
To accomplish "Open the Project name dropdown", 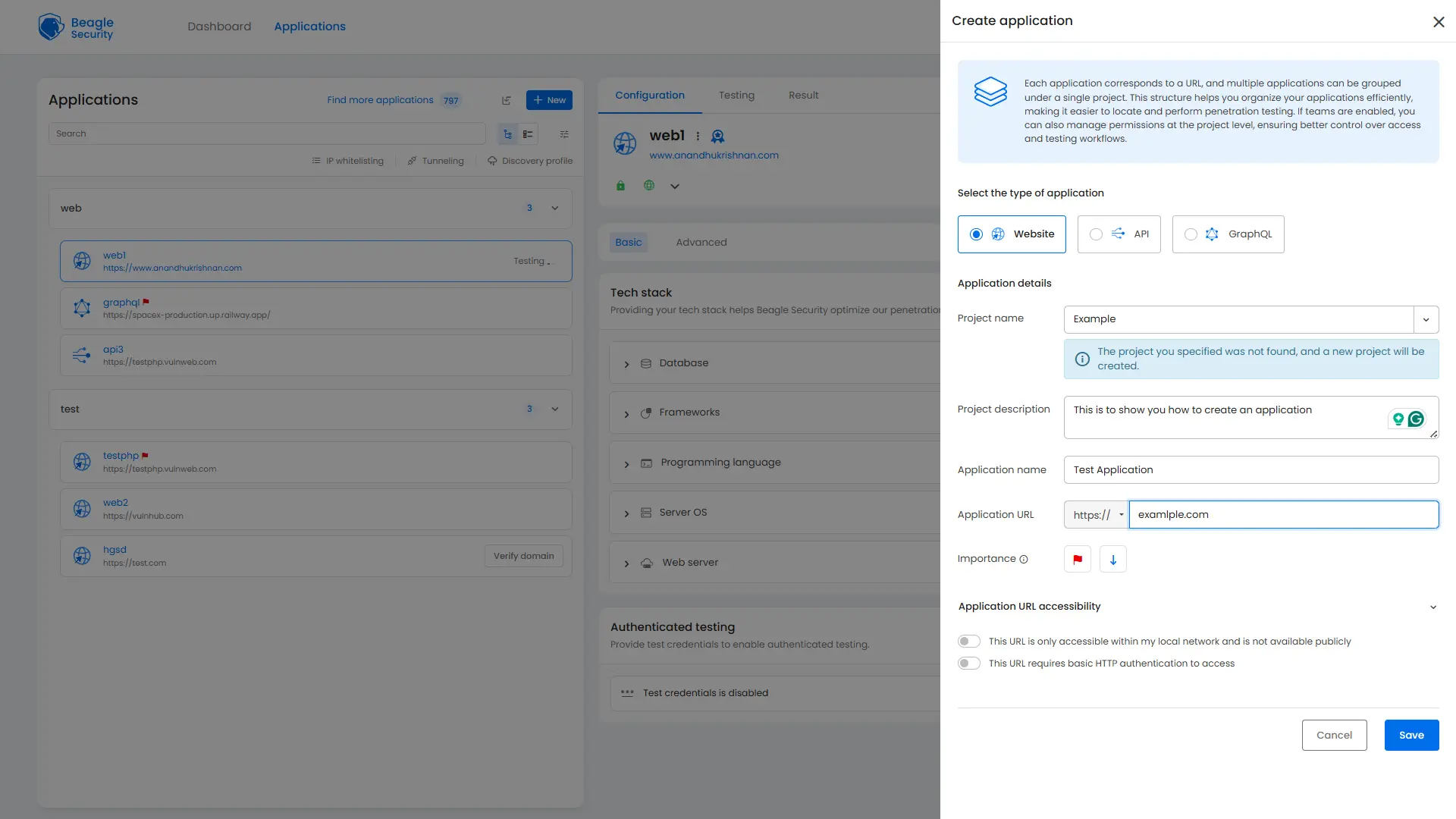I will pyautogui.click(x=1426, y=319).
